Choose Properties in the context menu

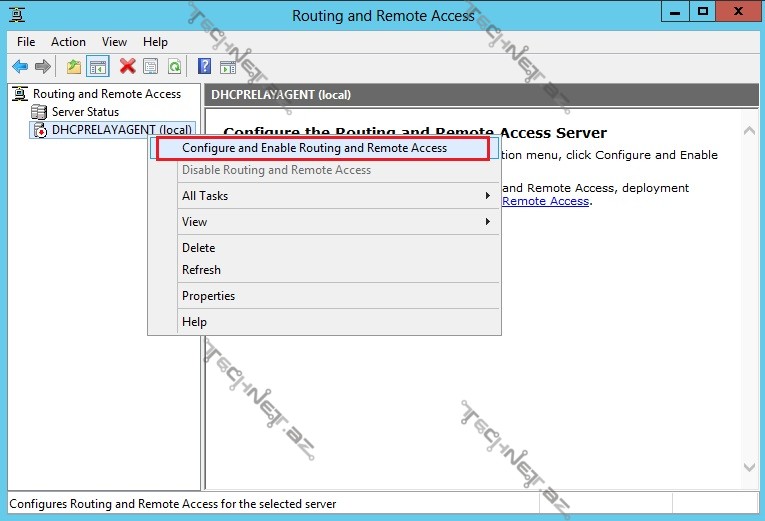pyautogui.click(x=208, y=296)
